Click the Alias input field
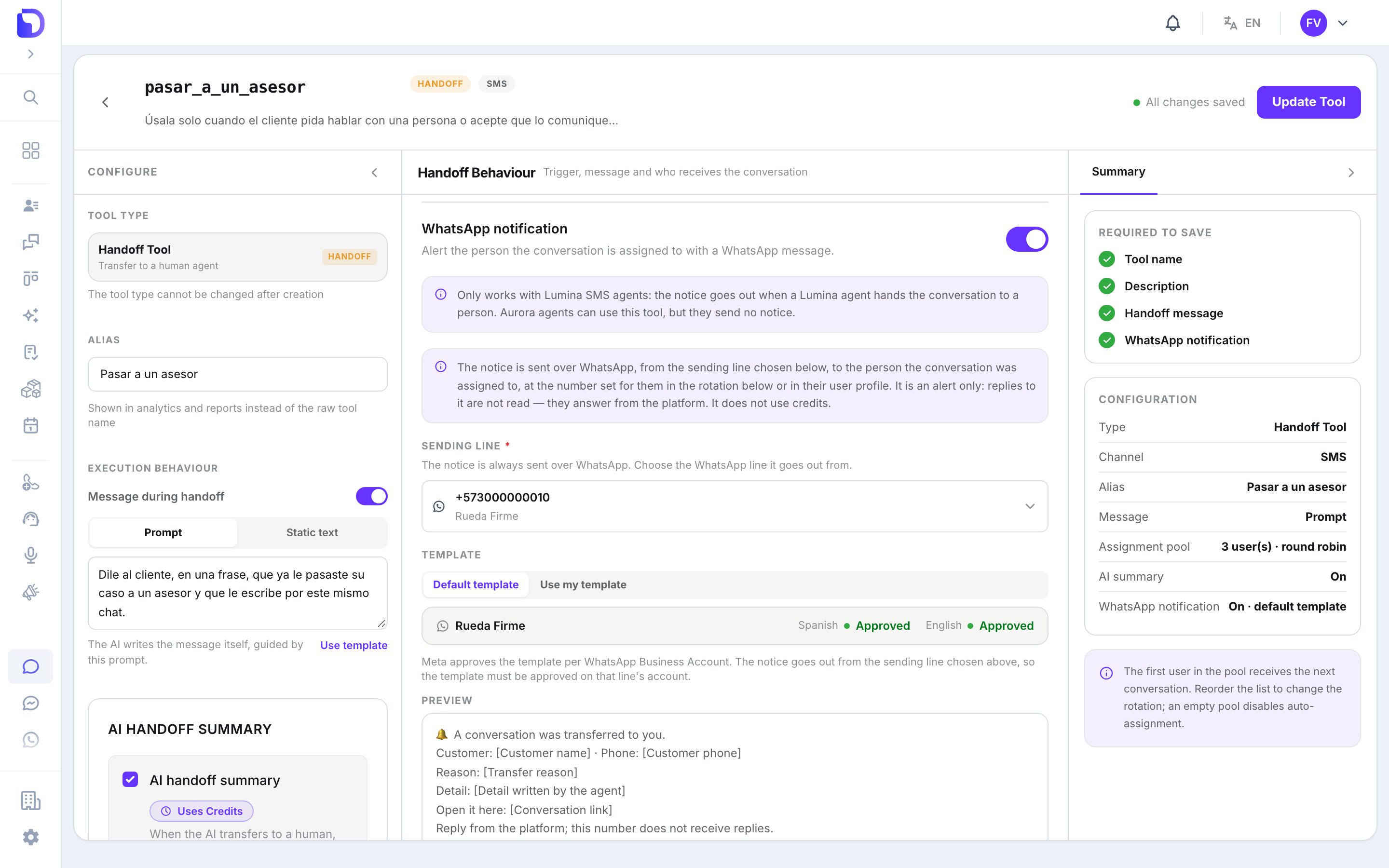Screen dimensions: 1389x868 click(237, 374)
